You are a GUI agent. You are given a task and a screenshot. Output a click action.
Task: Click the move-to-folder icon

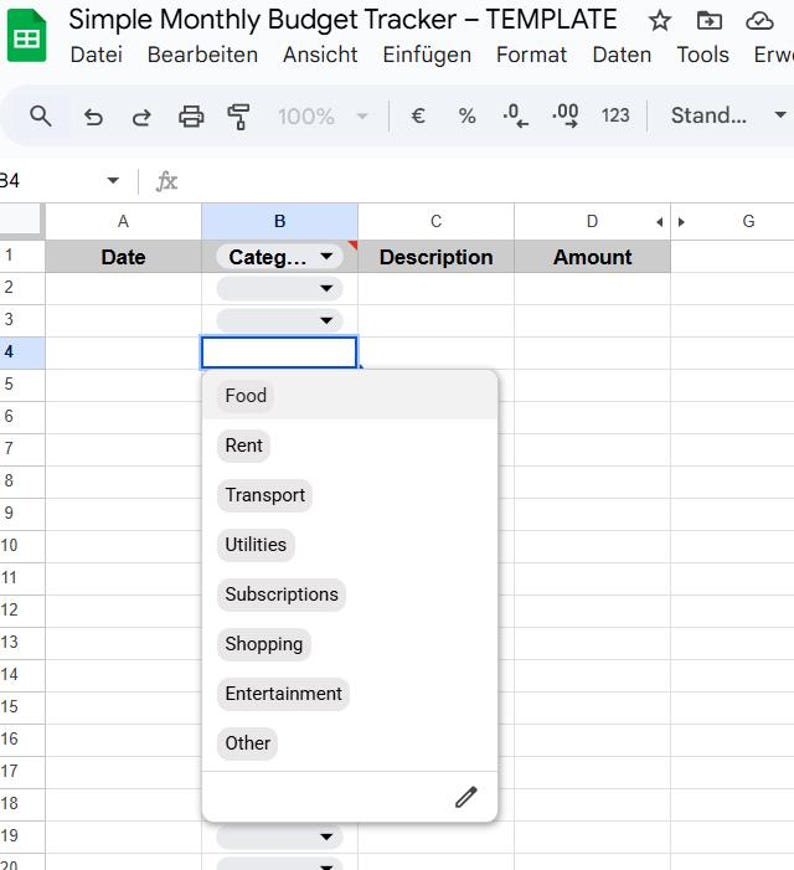point(709,21)
